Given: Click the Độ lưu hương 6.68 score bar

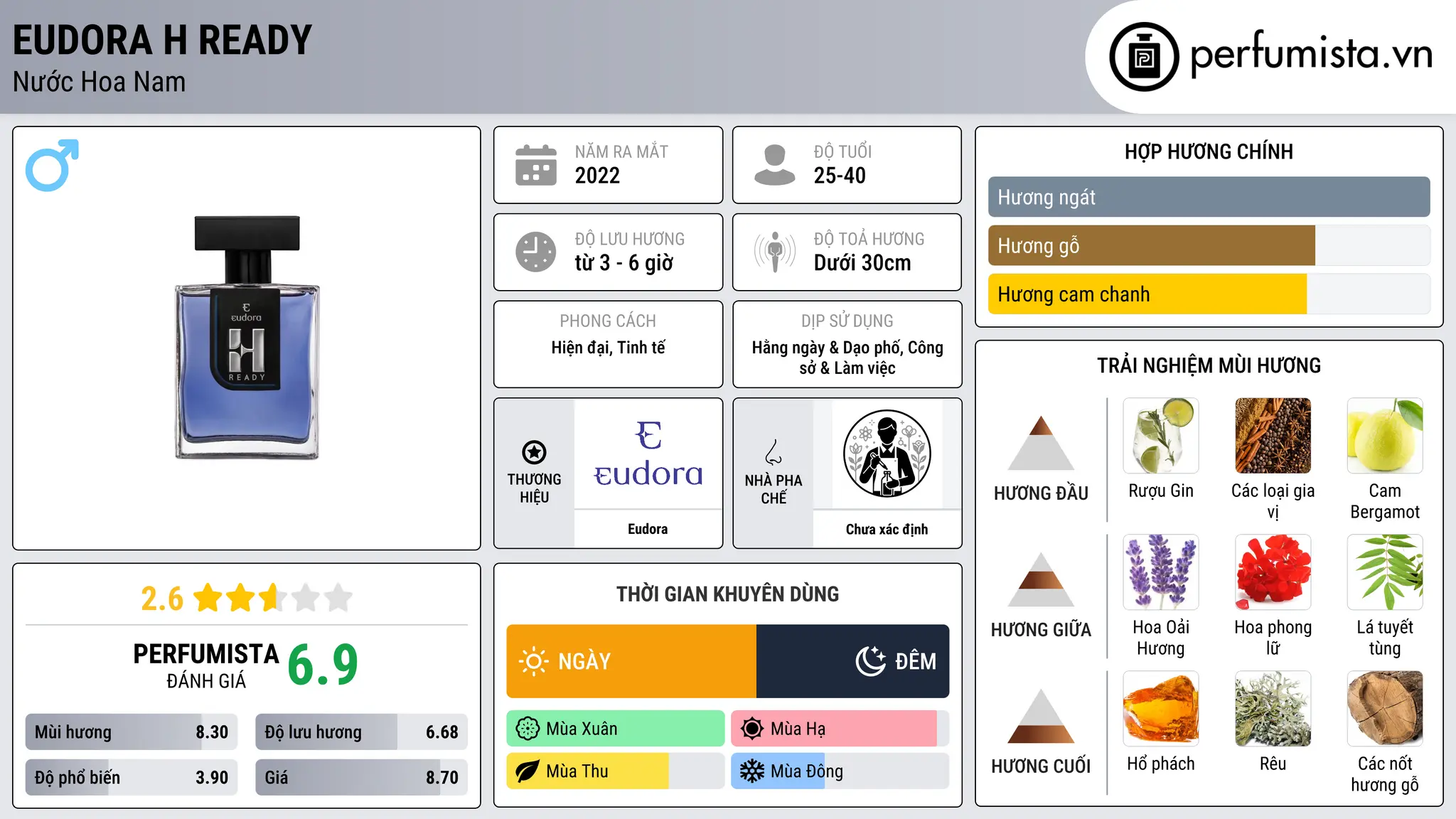Looking at the screenshot, I should 361,732.
